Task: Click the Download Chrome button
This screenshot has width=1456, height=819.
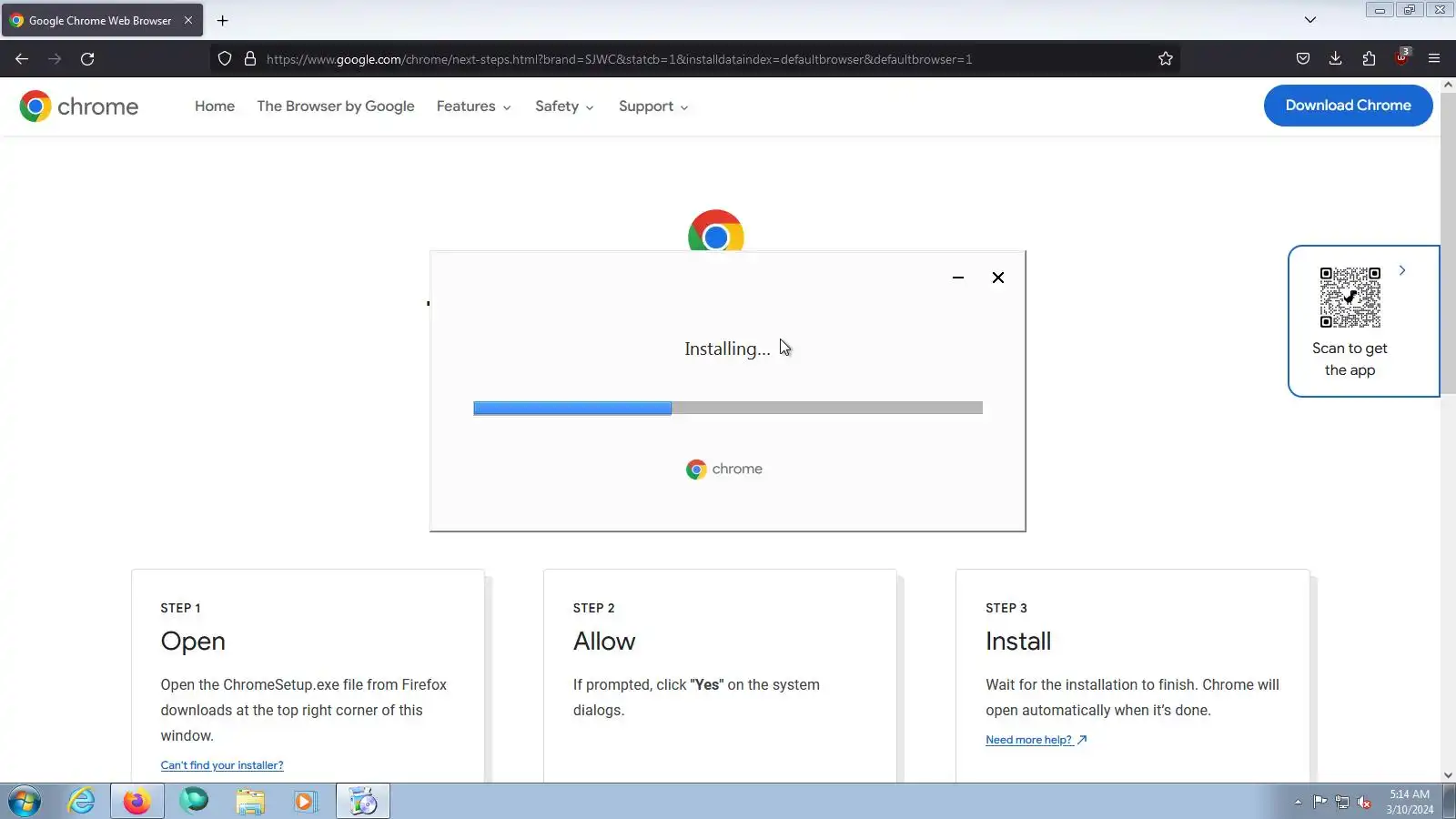Action: (1349, 106)
